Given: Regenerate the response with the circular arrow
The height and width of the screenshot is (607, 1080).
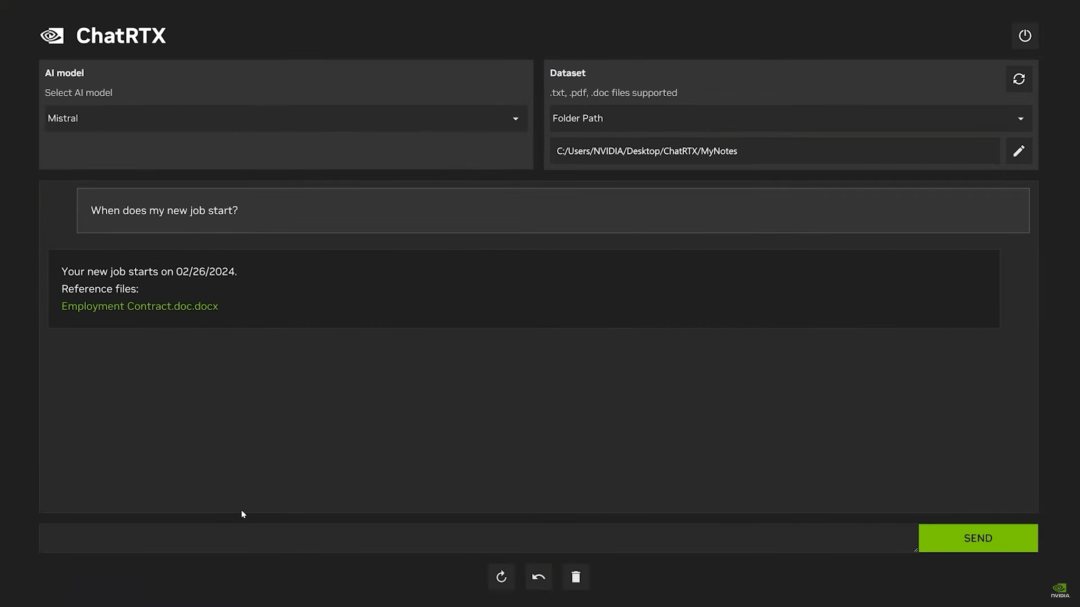Looking at the screenshot, I should (501, 577).
